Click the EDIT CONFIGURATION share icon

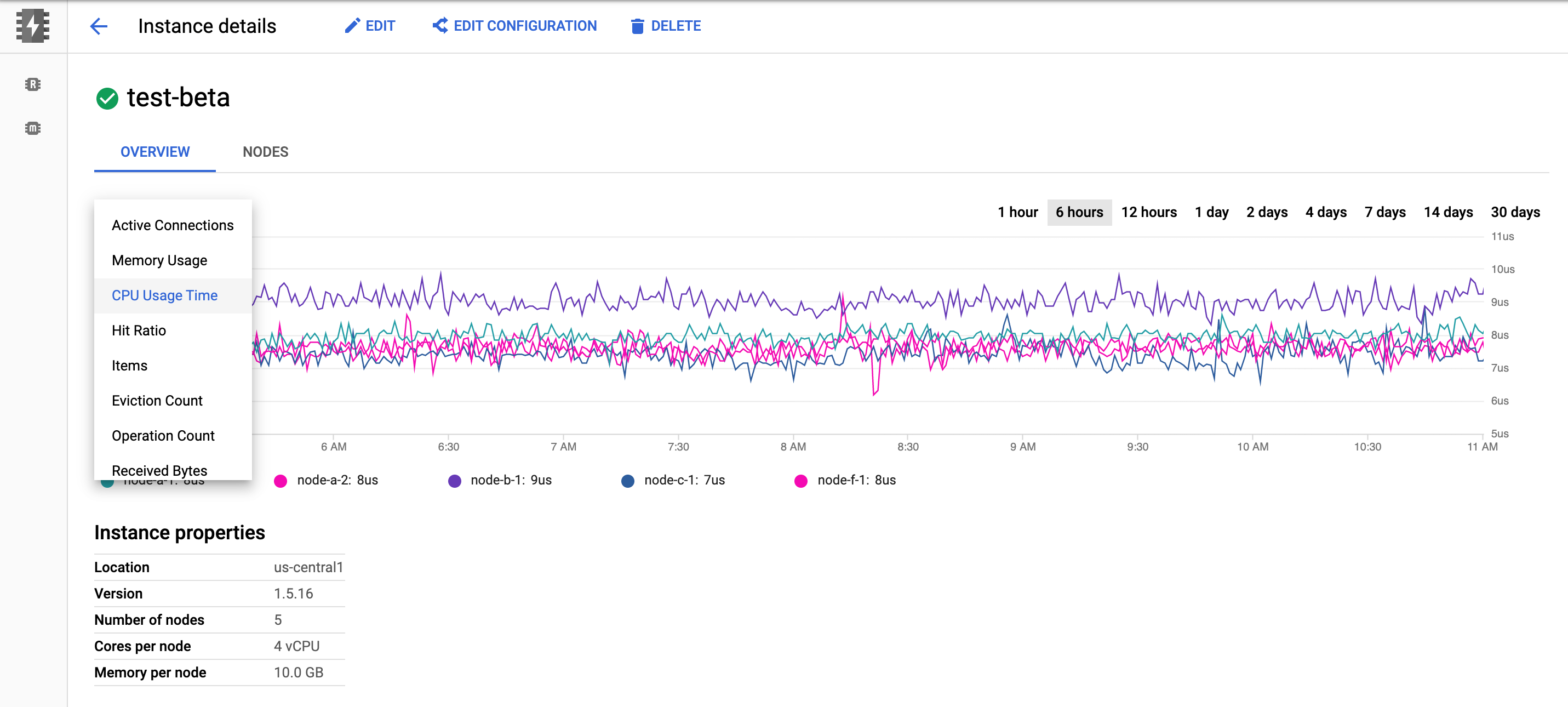[x=440, y=26]
